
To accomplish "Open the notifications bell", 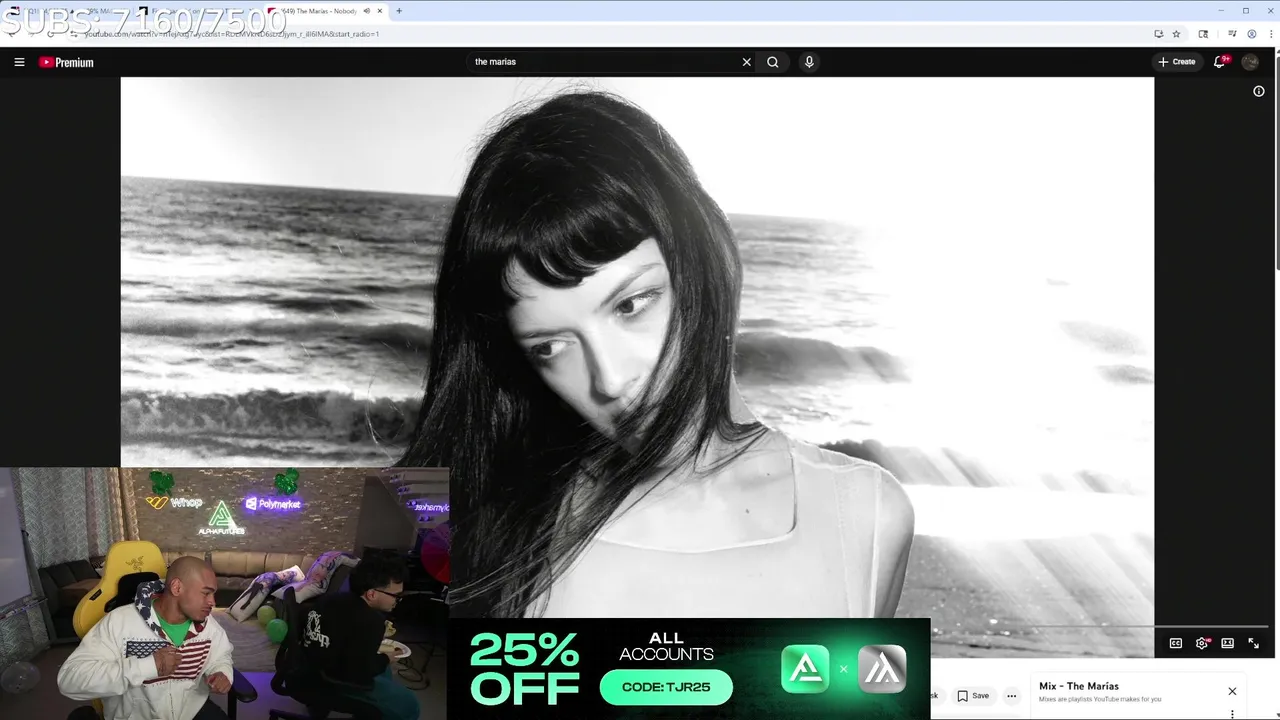I will (x=1220, y=62).
